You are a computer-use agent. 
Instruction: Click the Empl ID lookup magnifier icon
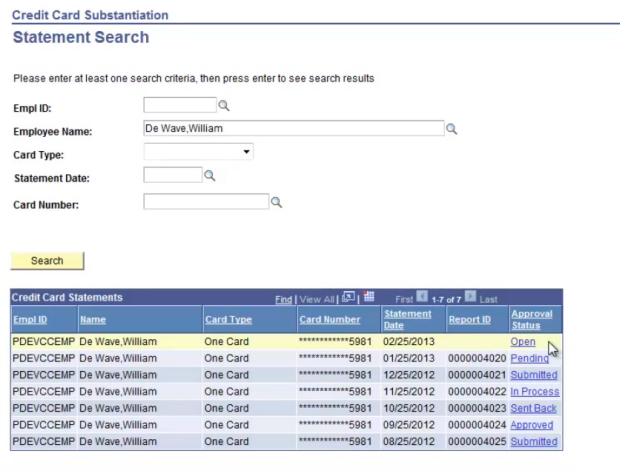[224, 105]
